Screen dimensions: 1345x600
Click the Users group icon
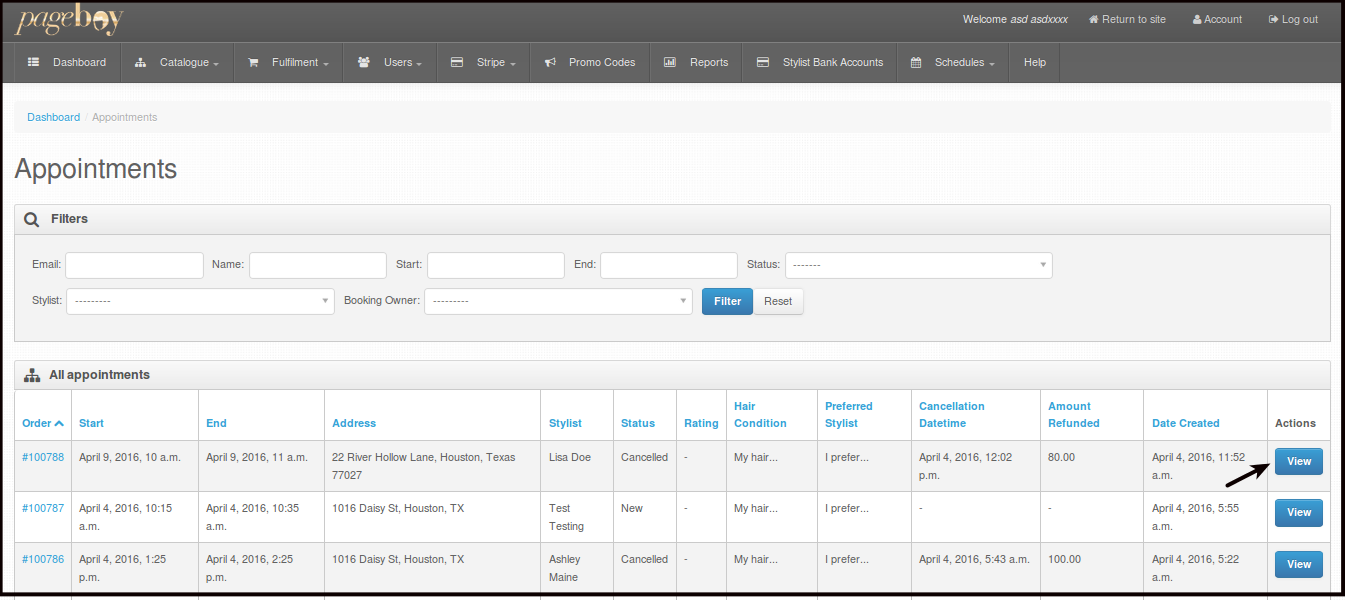364,62
